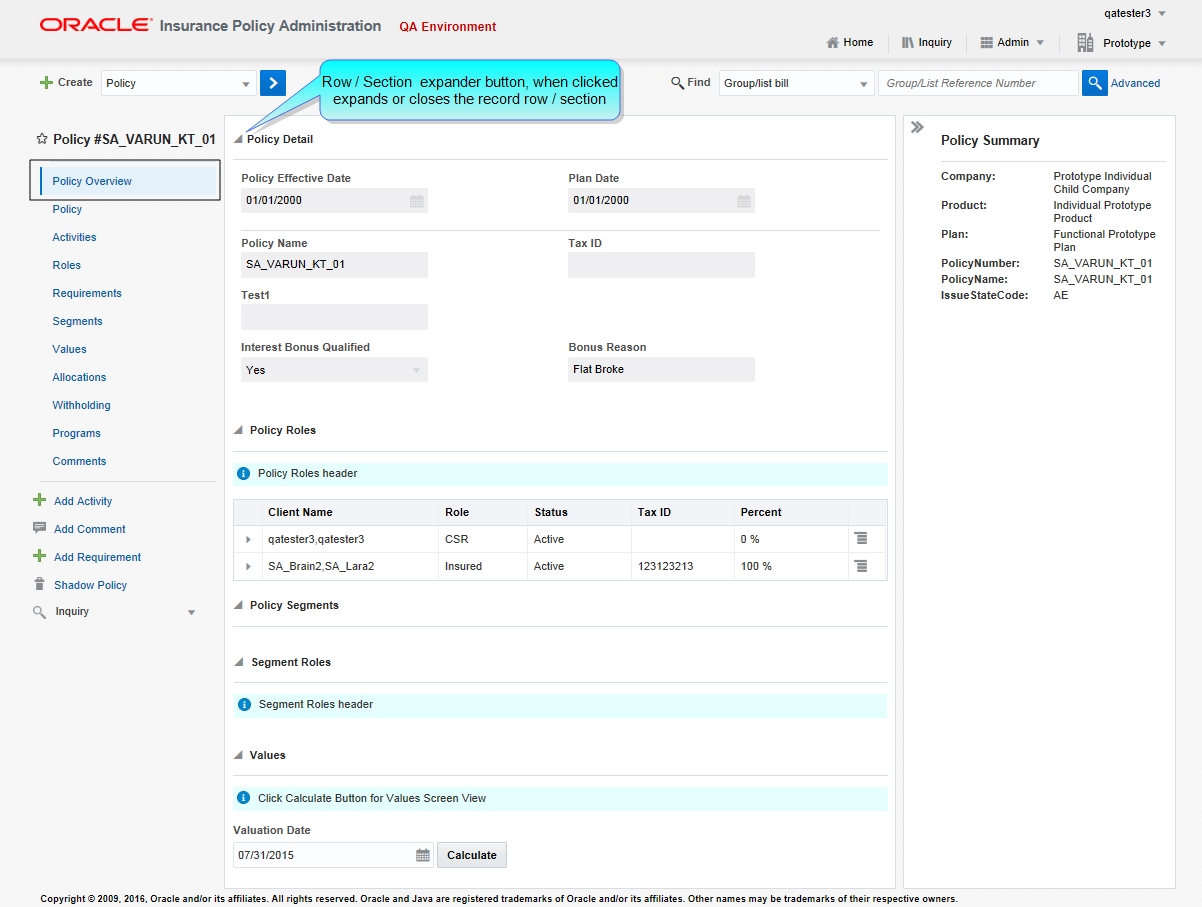The width and height of the screenshot is (1202, 907).
Task: Click the Group/List Reference Number input field
Action: tap(978, 83)
